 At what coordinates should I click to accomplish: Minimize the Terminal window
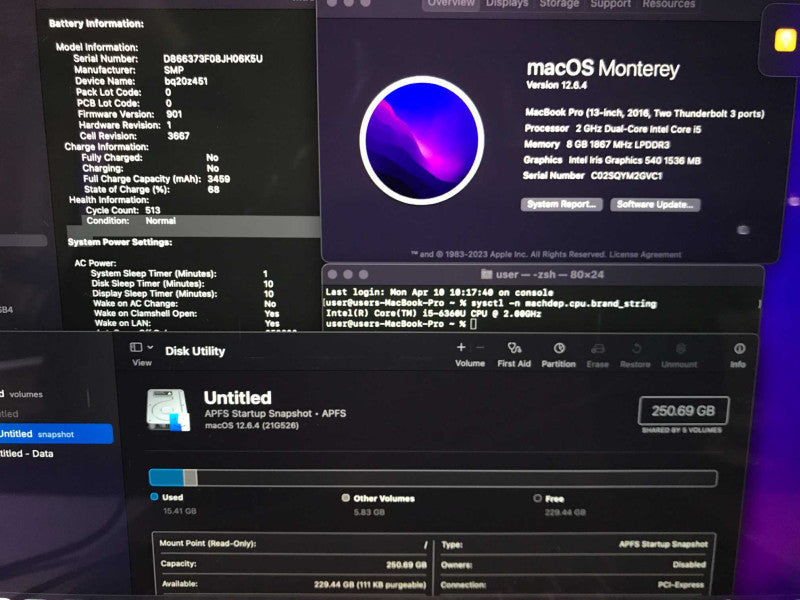click(348, 274)
